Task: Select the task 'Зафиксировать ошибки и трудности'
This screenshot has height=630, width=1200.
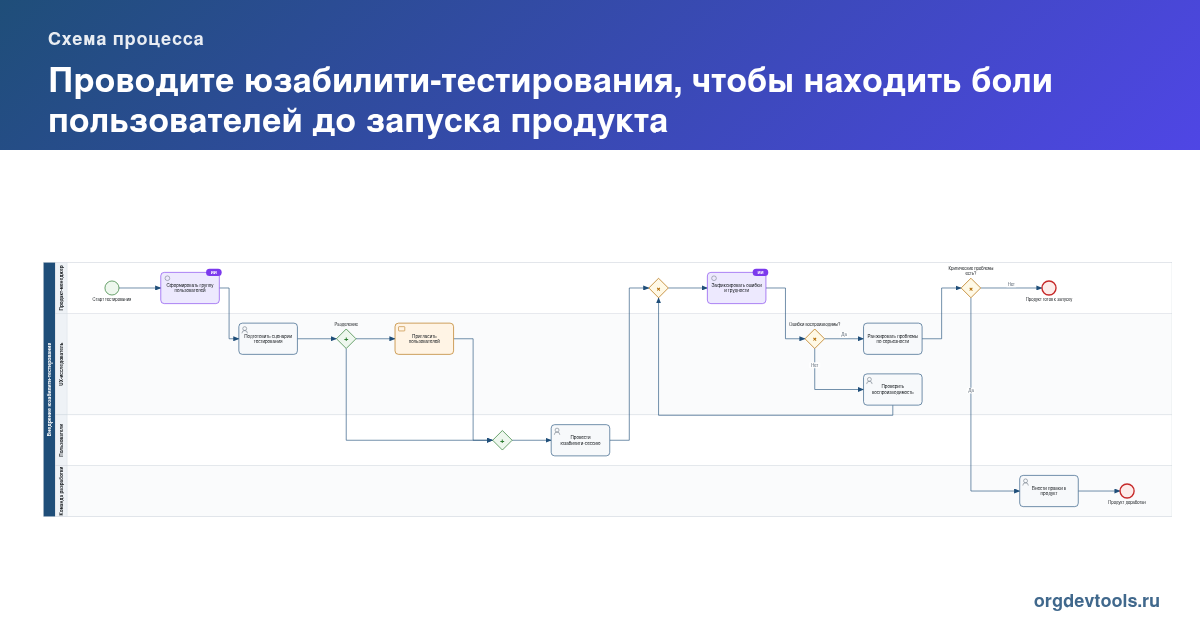Action: [x=736, y=288]
